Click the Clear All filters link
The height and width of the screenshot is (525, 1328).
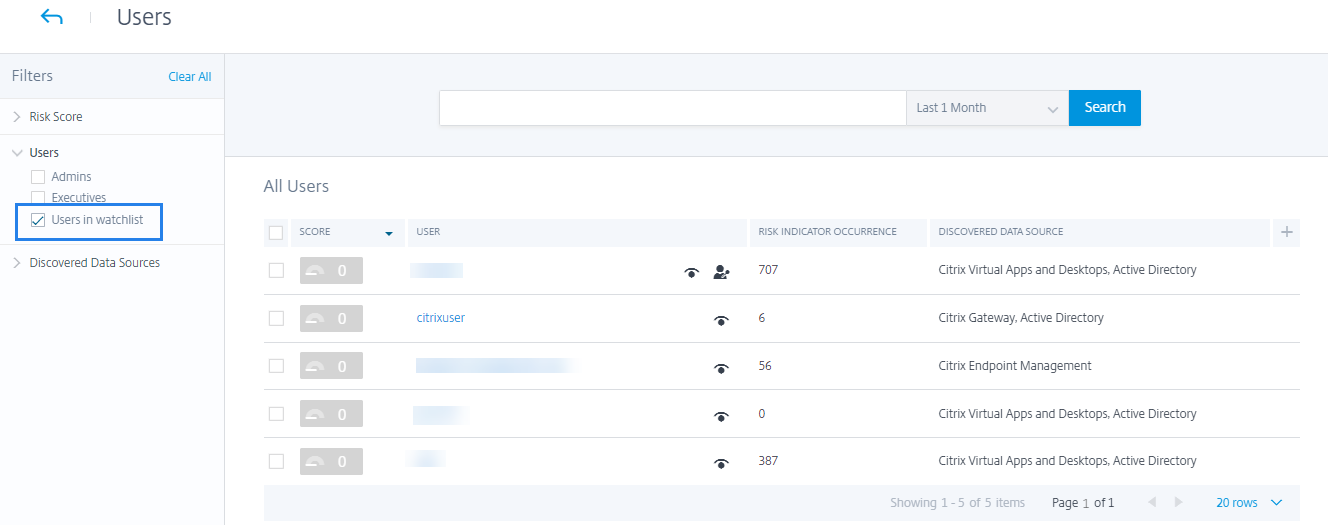[x=189, y=77]
